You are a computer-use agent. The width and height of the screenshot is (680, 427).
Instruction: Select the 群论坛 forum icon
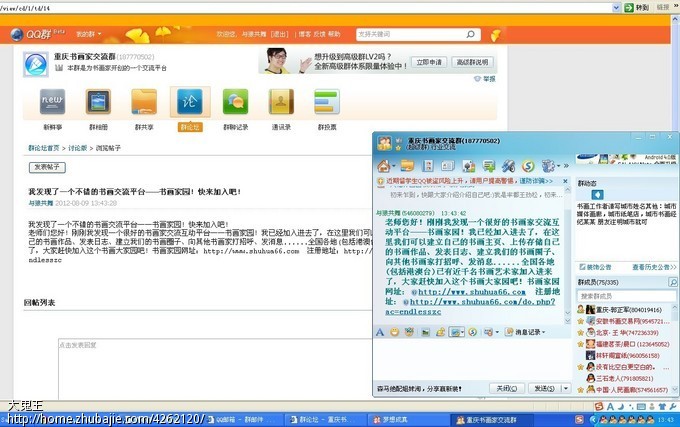click(x=190, y=102)
